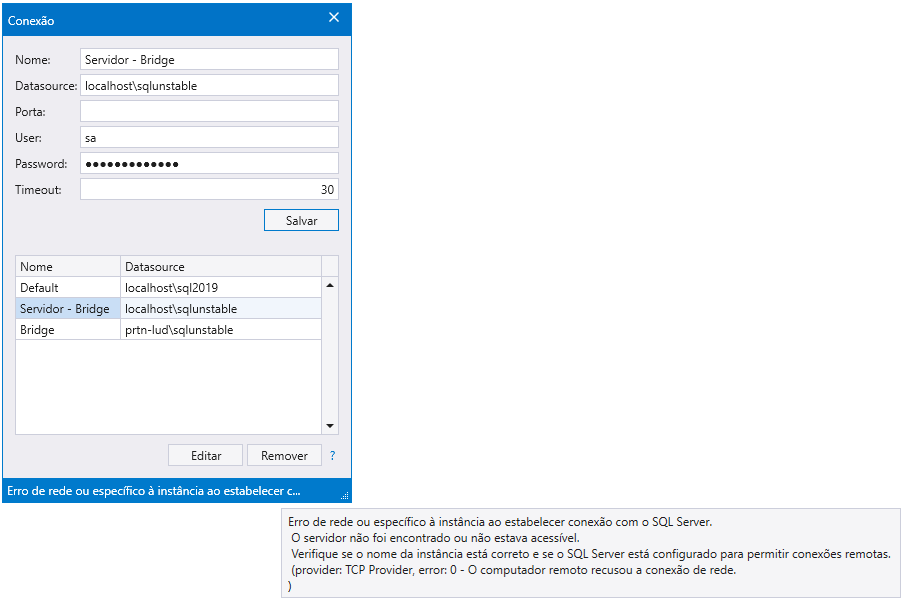Select the Default connection row

point(67,288)
